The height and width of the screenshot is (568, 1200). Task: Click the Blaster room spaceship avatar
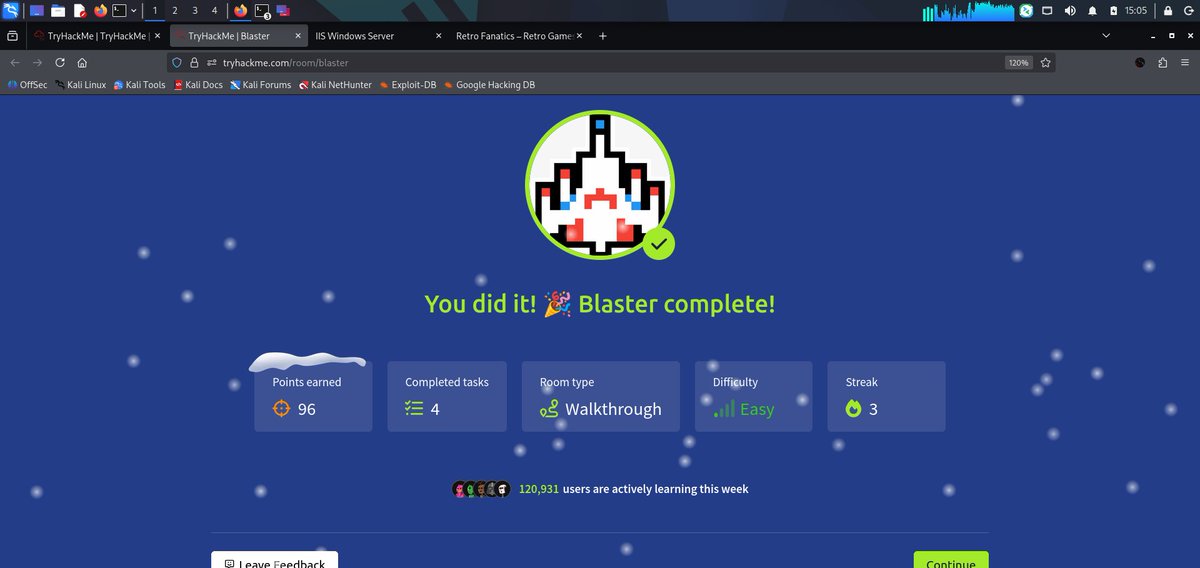[x=600, y=187]
